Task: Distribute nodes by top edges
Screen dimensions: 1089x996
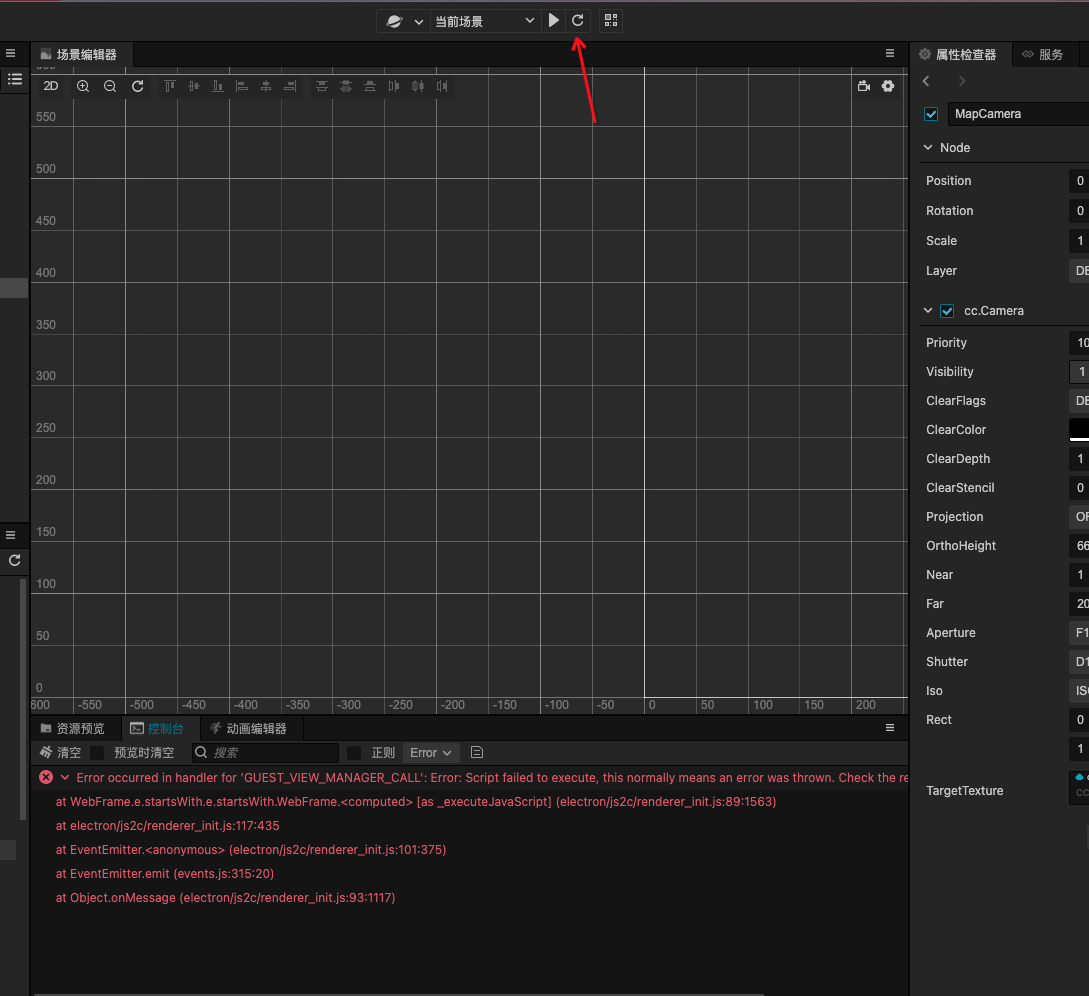Action: (322, 86)
